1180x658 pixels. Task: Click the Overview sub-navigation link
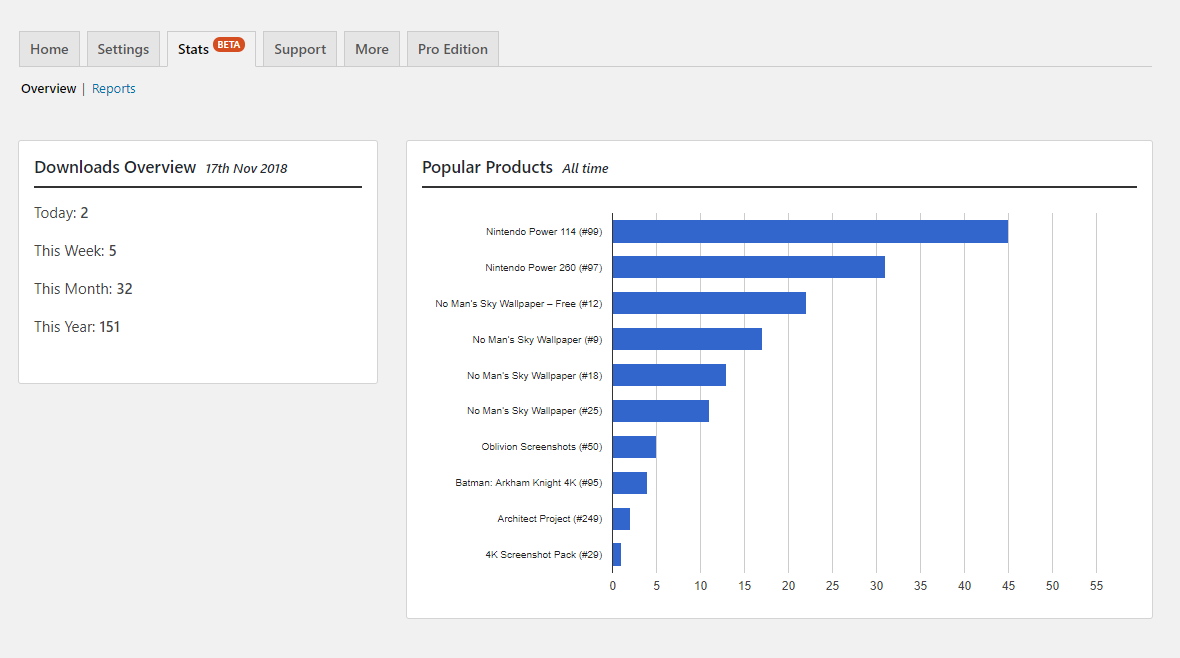(48, 89)
